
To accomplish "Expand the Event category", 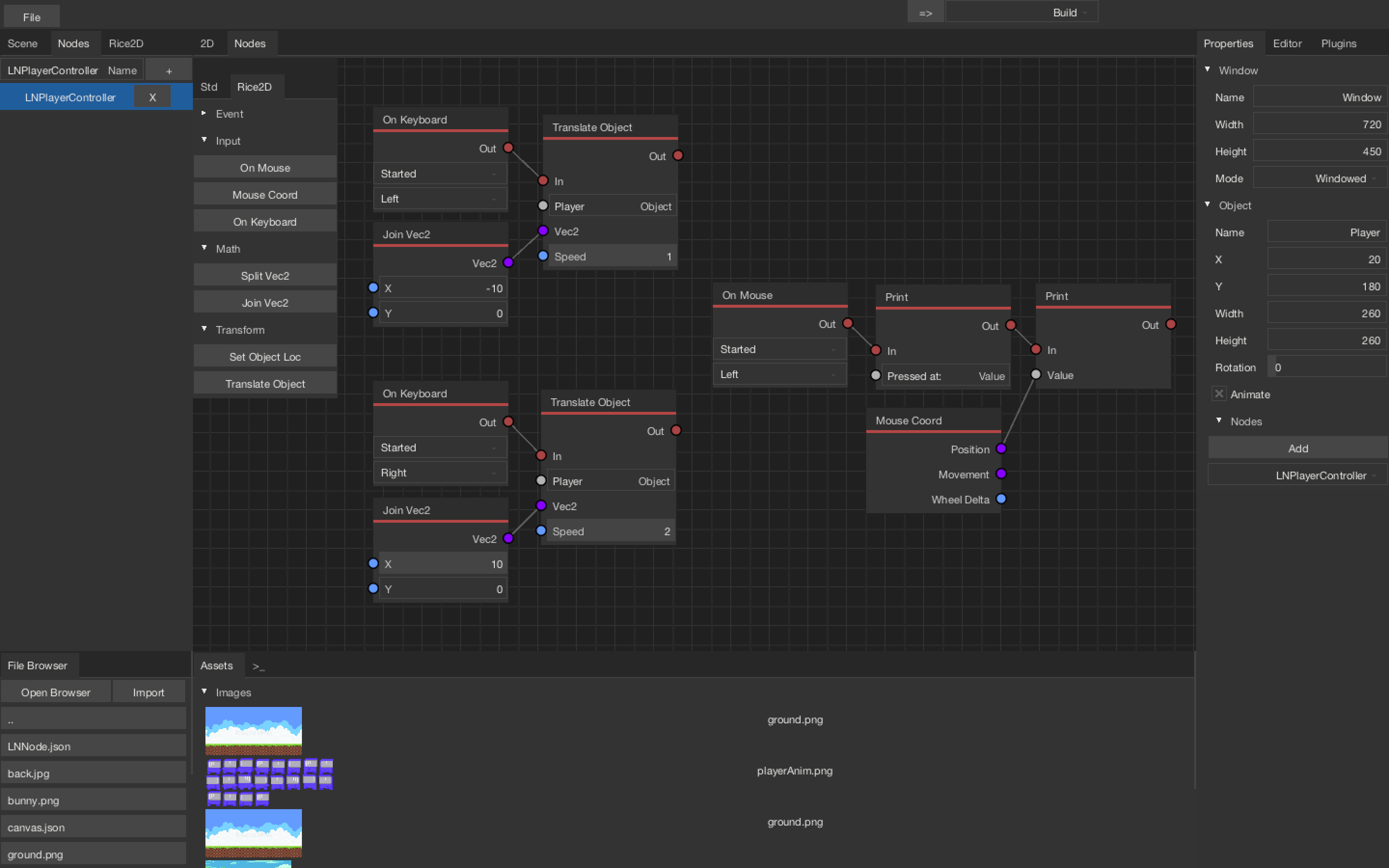I will (204, 113).
